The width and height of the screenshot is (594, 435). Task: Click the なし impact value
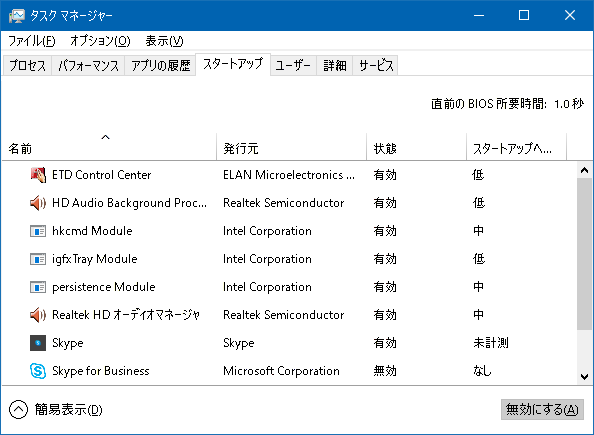[x=482, y=371]
